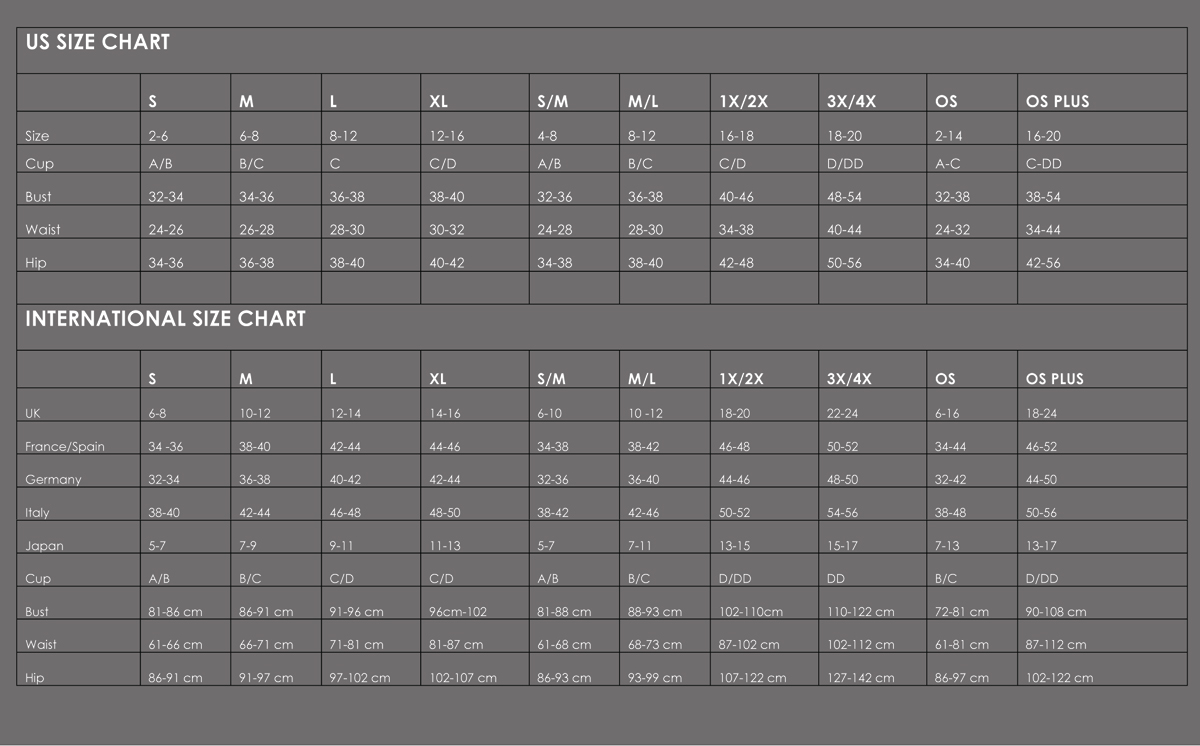The height and width of the screenshot is (746, 1200).
Task: Click the Italy row label
Action: 37,513
